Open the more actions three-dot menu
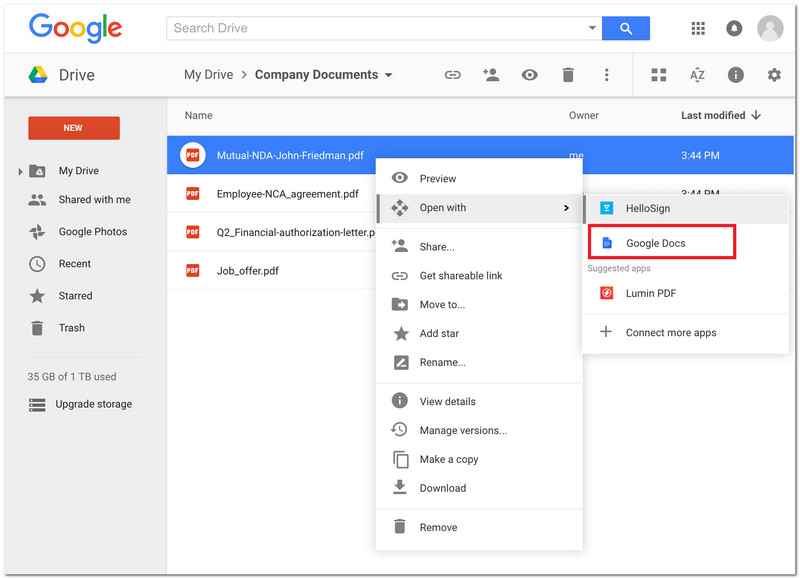This screenshot has height=579, width=800. click(x=606, y=75)
